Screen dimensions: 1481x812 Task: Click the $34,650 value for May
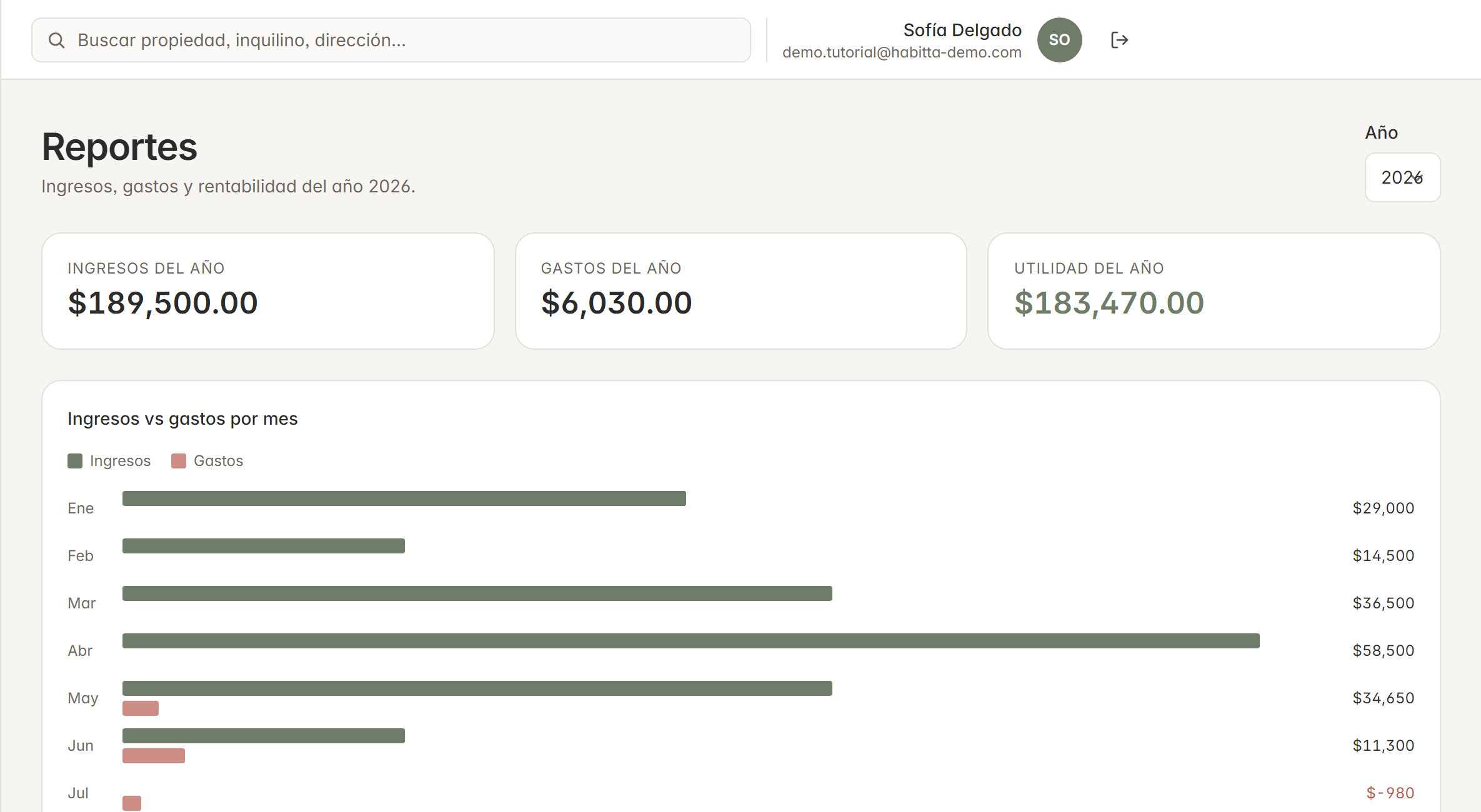[x=1384, y=698]
